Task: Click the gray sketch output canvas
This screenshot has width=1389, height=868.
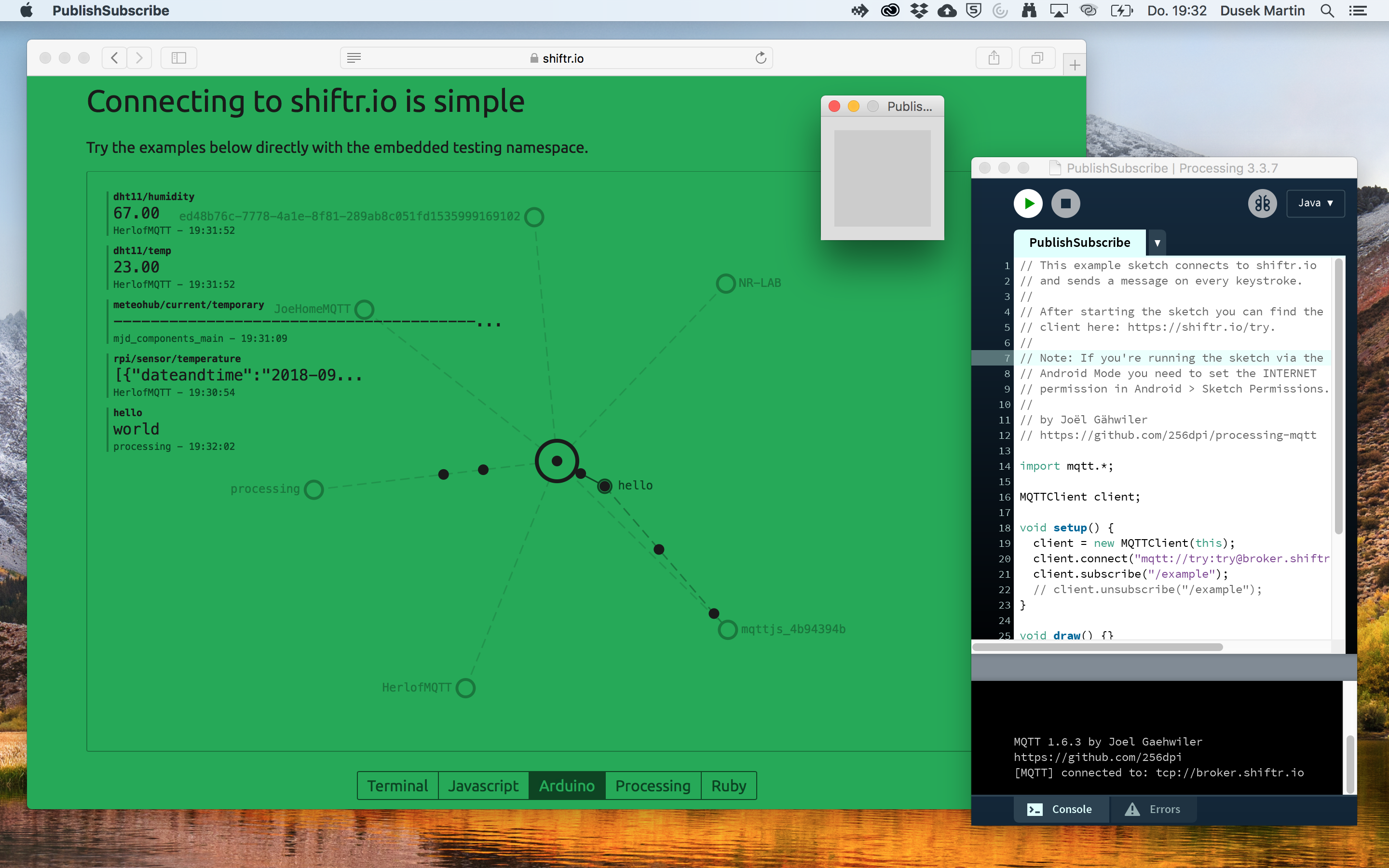Action: click(882, 178)
